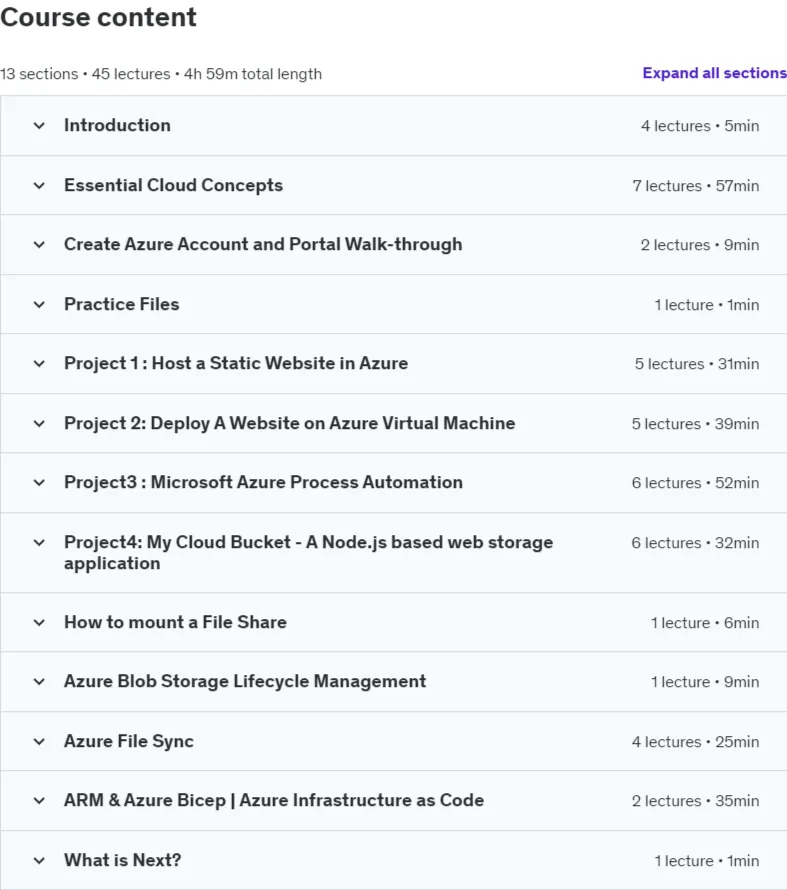Click "4 lectures • 5min" in Introduction row
Image resolution: width=787 pixels, height=890 pixels.
[x=700, y=125]
